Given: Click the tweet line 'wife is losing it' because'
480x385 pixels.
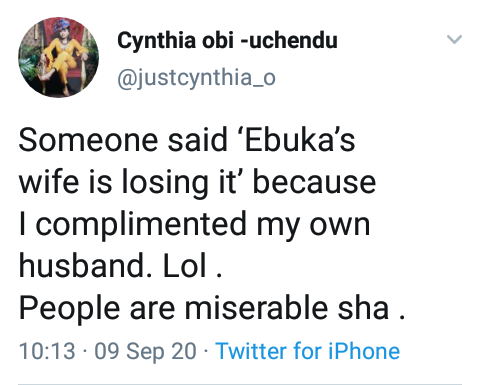Looking at the screenshot, I should 197,182.
